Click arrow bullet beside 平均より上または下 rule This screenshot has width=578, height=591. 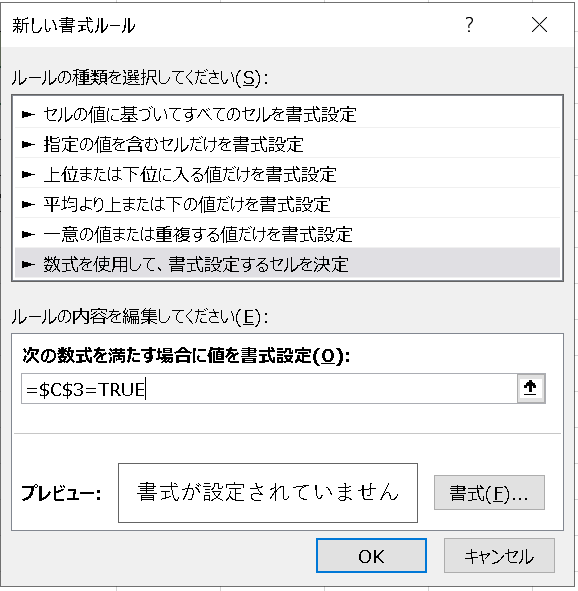point(28,204)
